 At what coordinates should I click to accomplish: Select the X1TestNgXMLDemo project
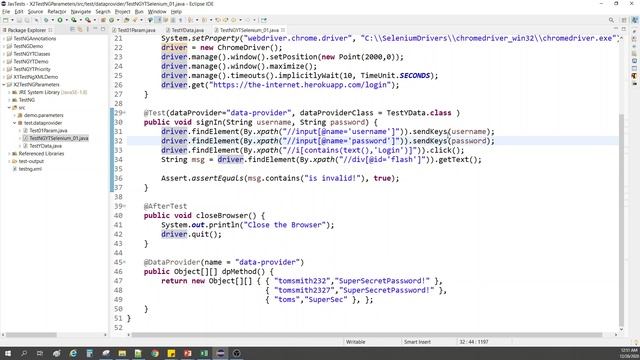click(36, 77)
